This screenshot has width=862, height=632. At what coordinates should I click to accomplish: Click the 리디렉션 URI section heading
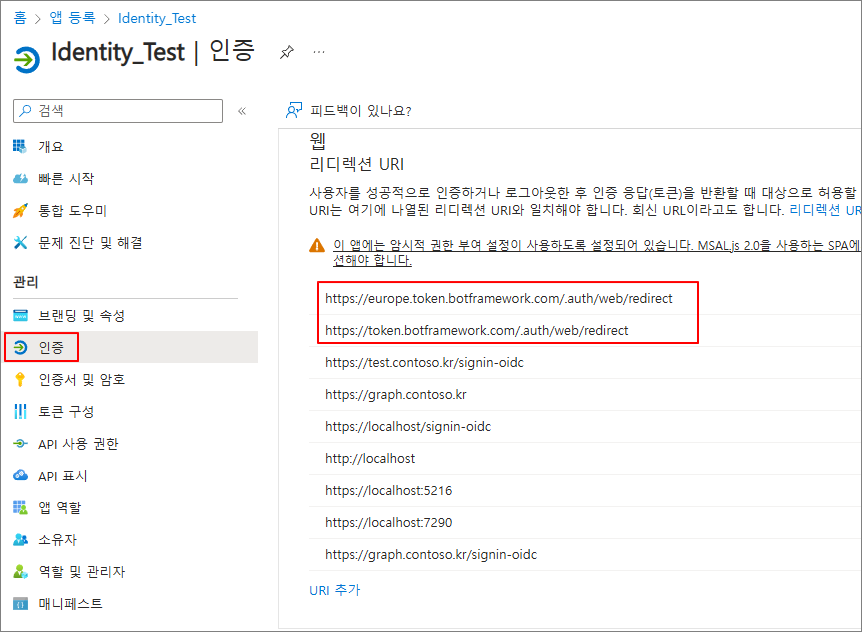pos(357,164)
